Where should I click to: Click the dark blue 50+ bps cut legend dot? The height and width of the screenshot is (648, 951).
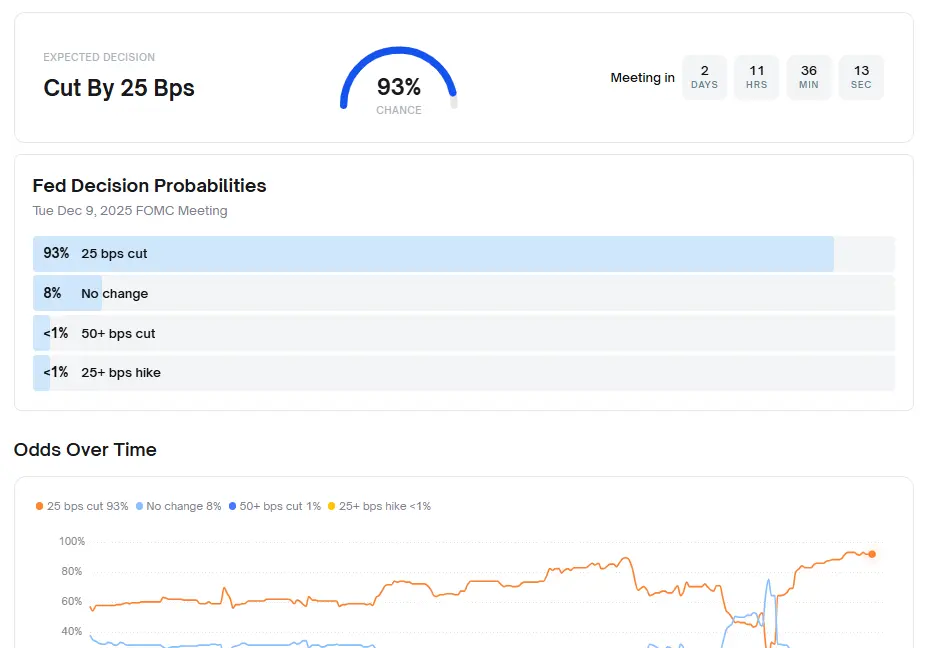233,506
